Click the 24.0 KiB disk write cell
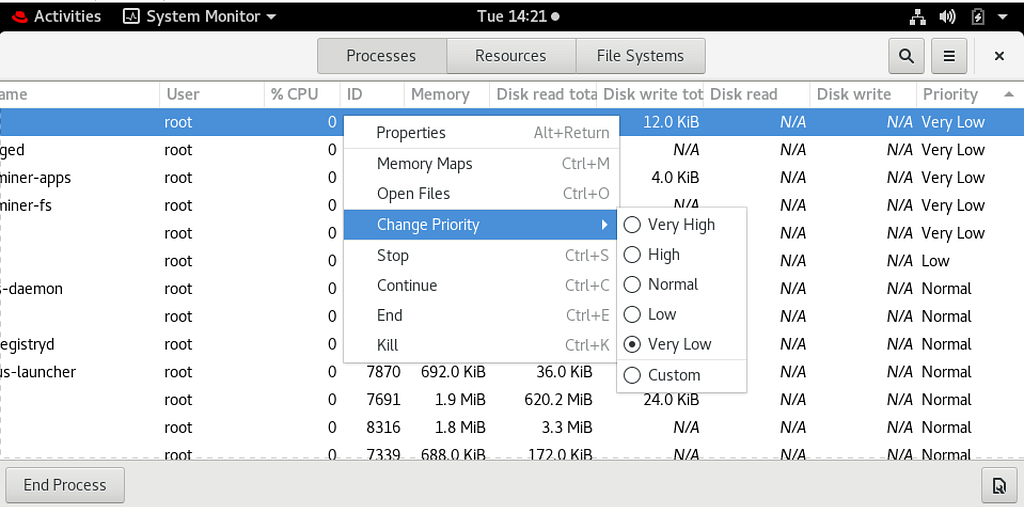The width and height of the screenshot is (1024, 507). coord(671,400)
